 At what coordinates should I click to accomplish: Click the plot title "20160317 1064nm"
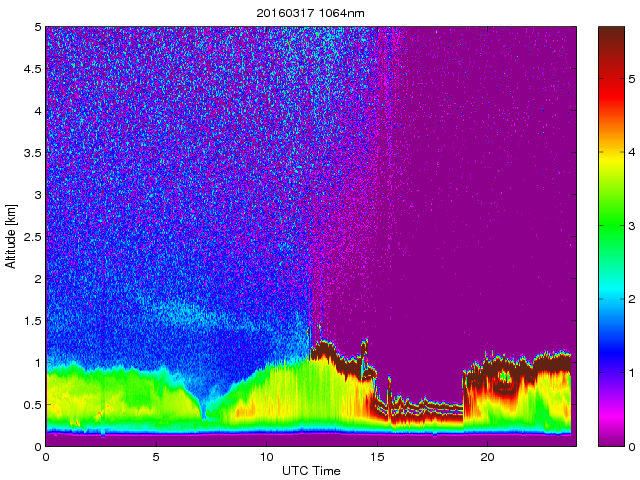tap(310, 12)
